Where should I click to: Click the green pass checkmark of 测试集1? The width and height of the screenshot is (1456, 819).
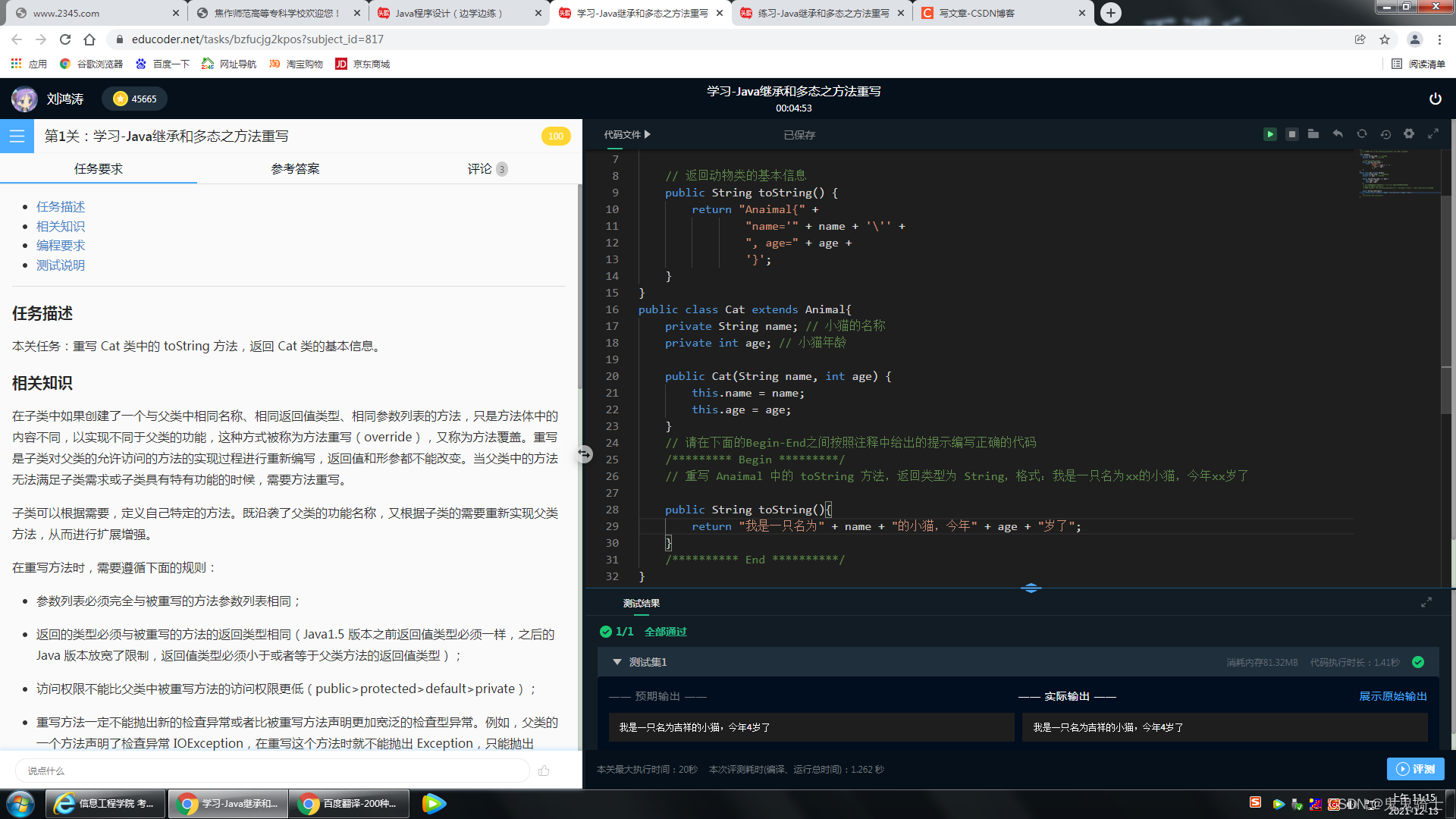click(x=1418, y=662)
